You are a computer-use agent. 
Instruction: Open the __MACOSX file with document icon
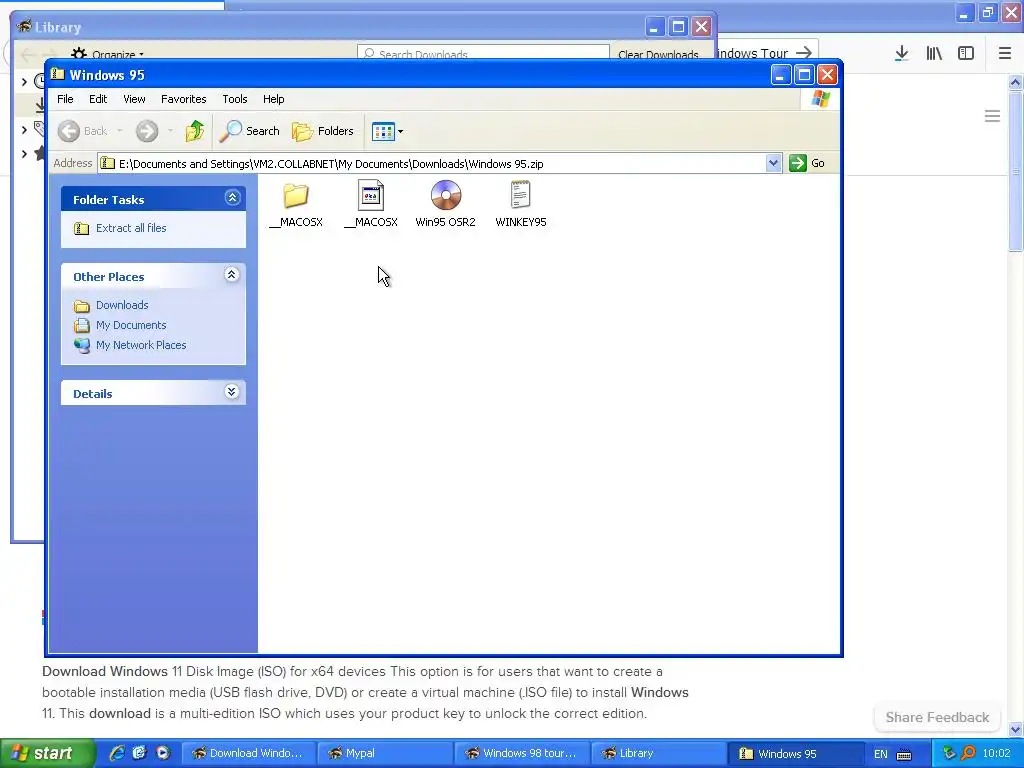click(x=371, y=195)
